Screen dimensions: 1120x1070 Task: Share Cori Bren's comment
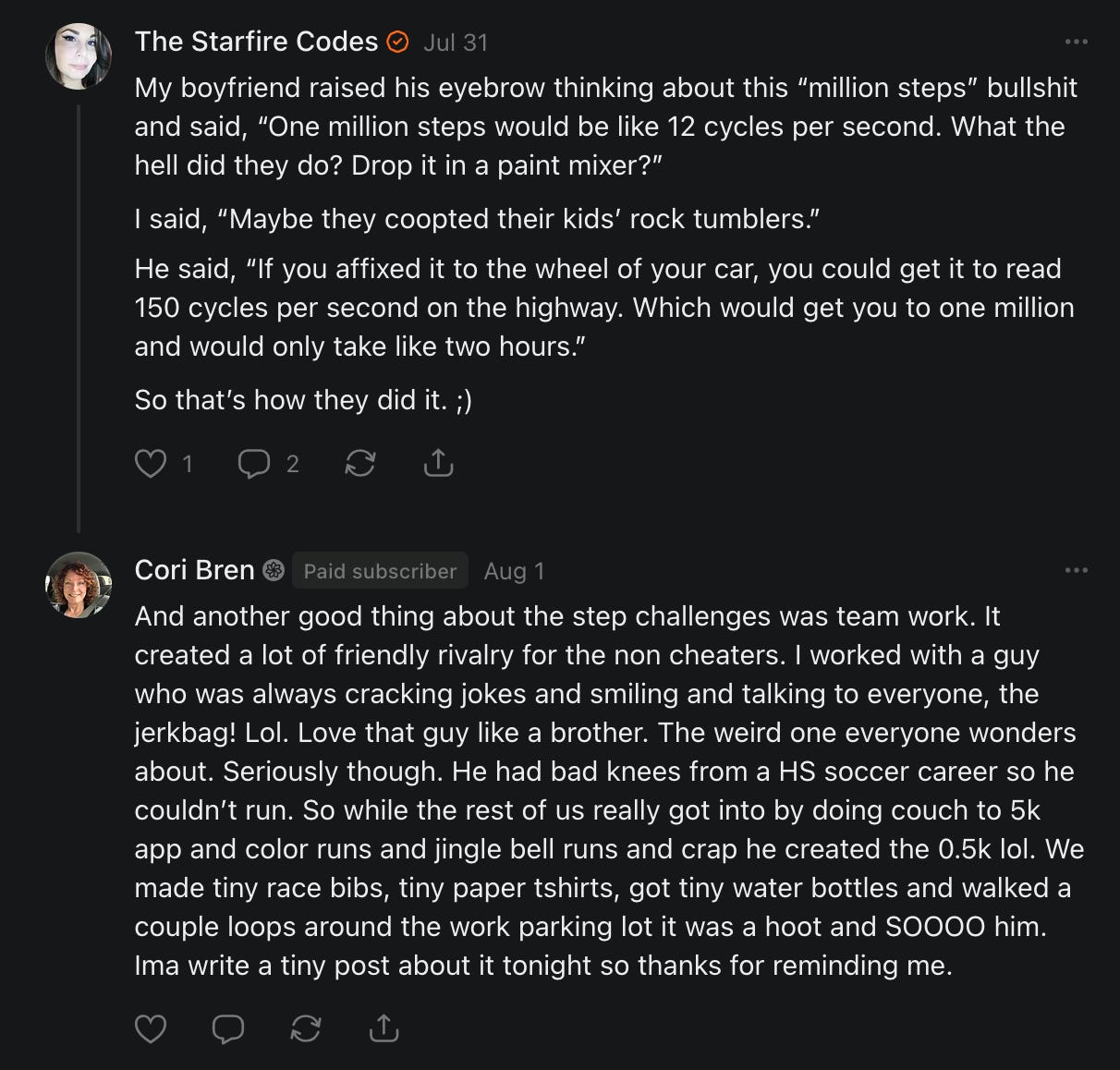[x=383, y=1028]
